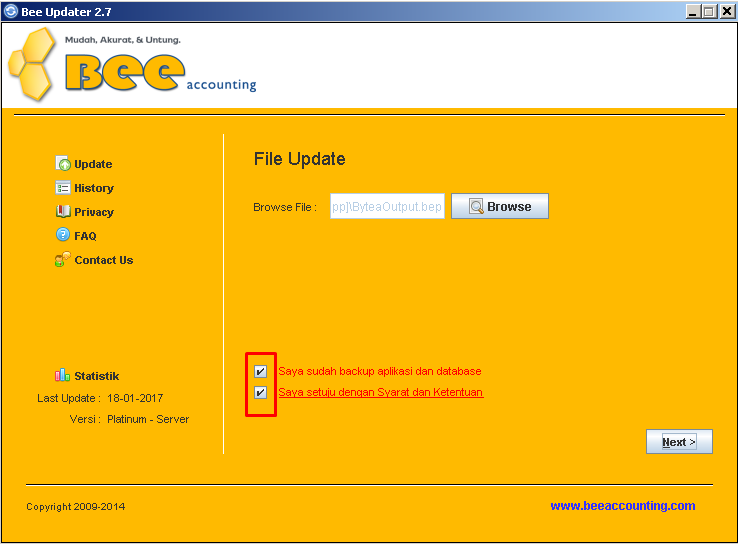Click the Next > button
The height and width of the screenshot is (544, 738).
pos(679,442)
